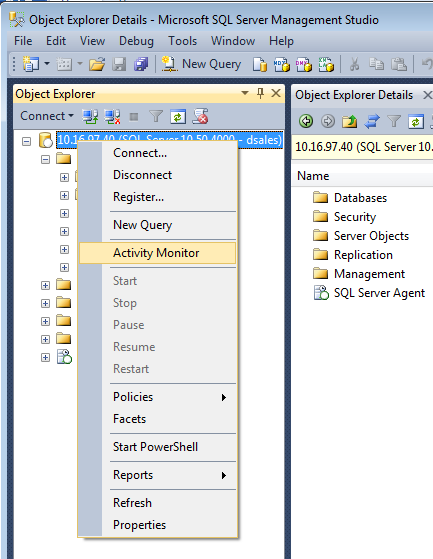Choose Register... from the context menu
Screen dimensions: 433x559
point(158,197)
